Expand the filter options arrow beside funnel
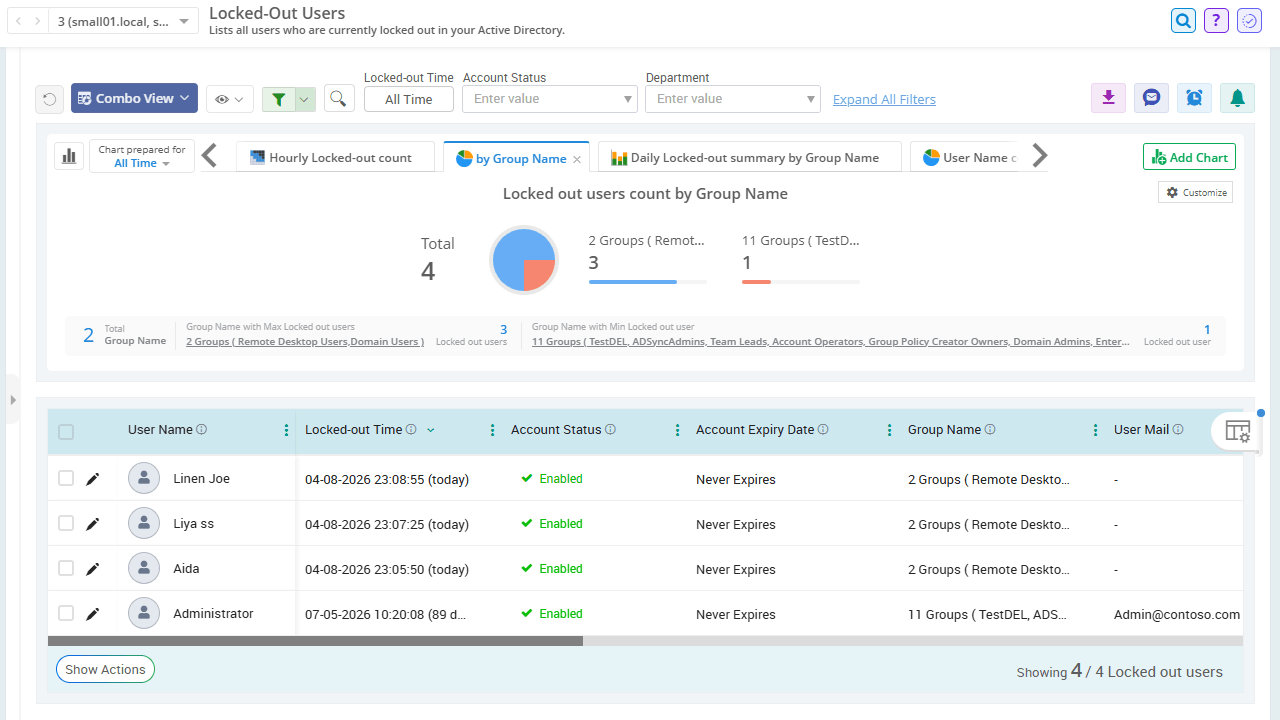Viewport: 1280px width, 720px height. point(306,99)
